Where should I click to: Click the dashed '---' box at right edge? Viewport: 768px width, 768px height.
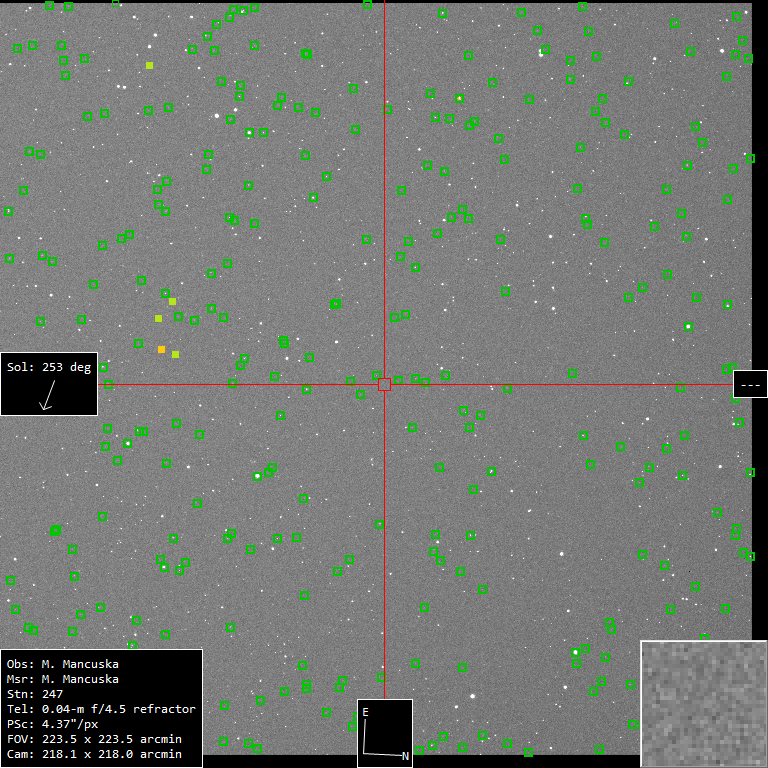pos(749,384)
